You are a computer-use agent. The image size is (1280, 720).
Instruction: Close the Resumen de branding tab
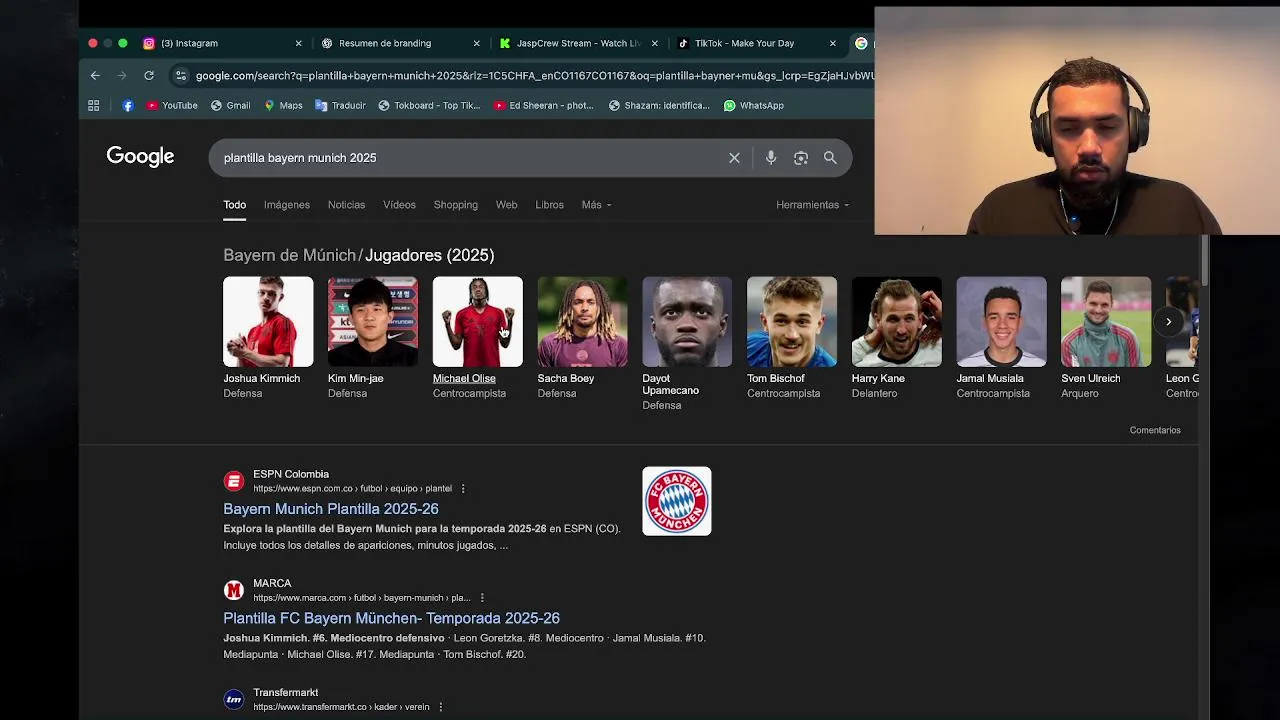pos(476,43)
